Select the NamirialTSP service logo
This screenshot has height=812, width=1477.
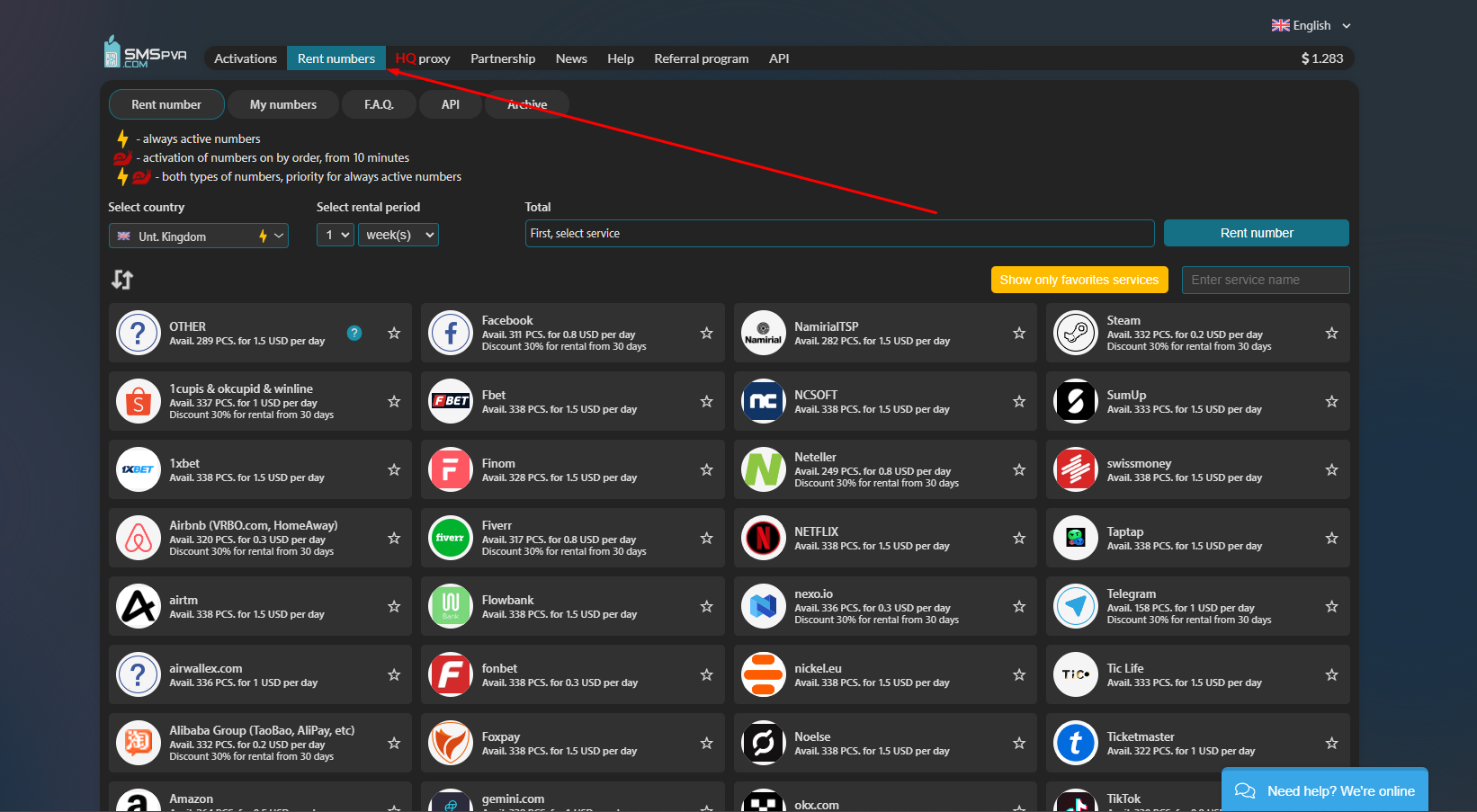[763, 333]
